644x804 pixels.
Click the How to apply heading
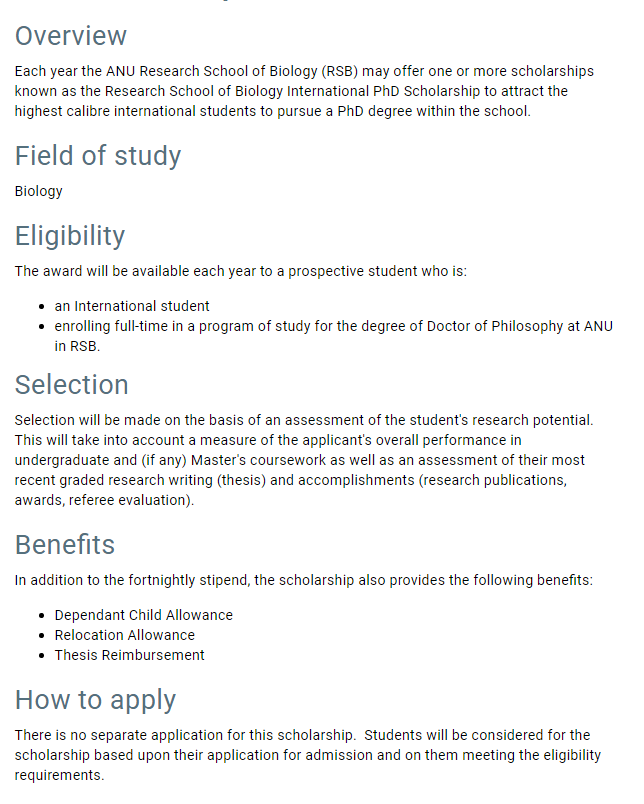tap(95, 700)
